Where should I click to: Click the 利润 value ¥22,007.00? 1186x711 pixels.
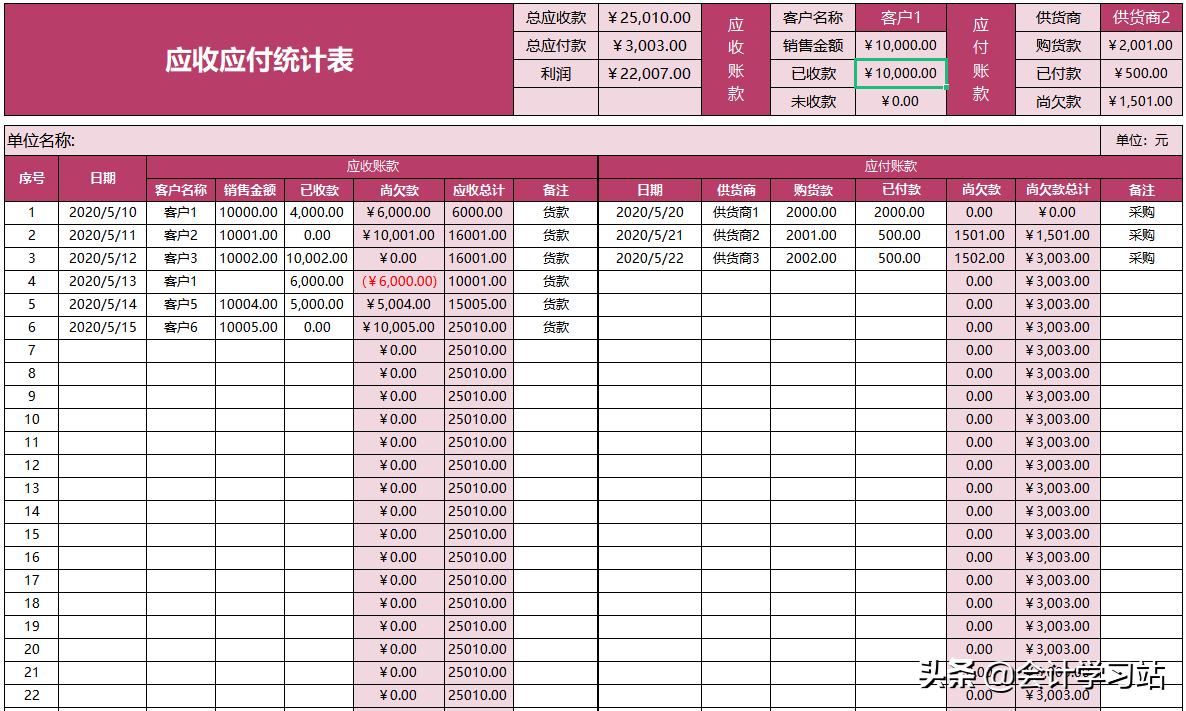pos(651,72)
